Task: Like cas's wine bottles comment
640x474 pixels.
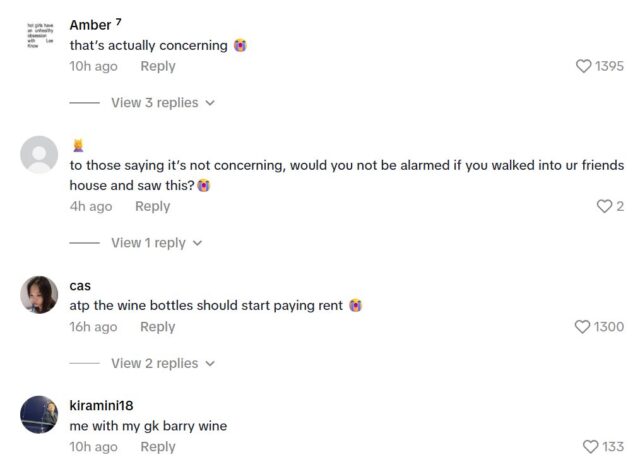Action: (x=584, y=327)
